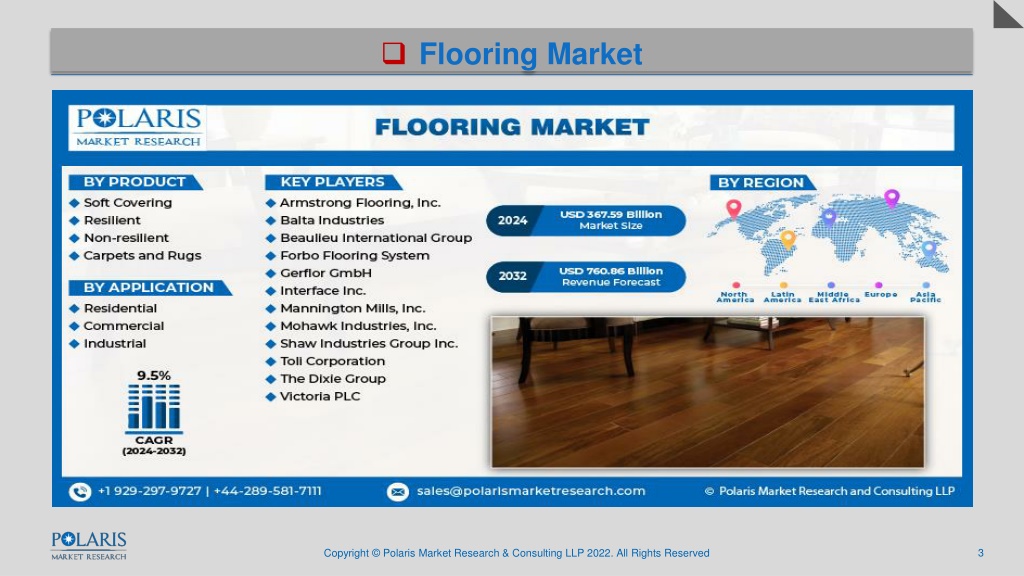Click the Polaris Market Research logo in the banner
The image size is (1024, 576).
[137, 128]
